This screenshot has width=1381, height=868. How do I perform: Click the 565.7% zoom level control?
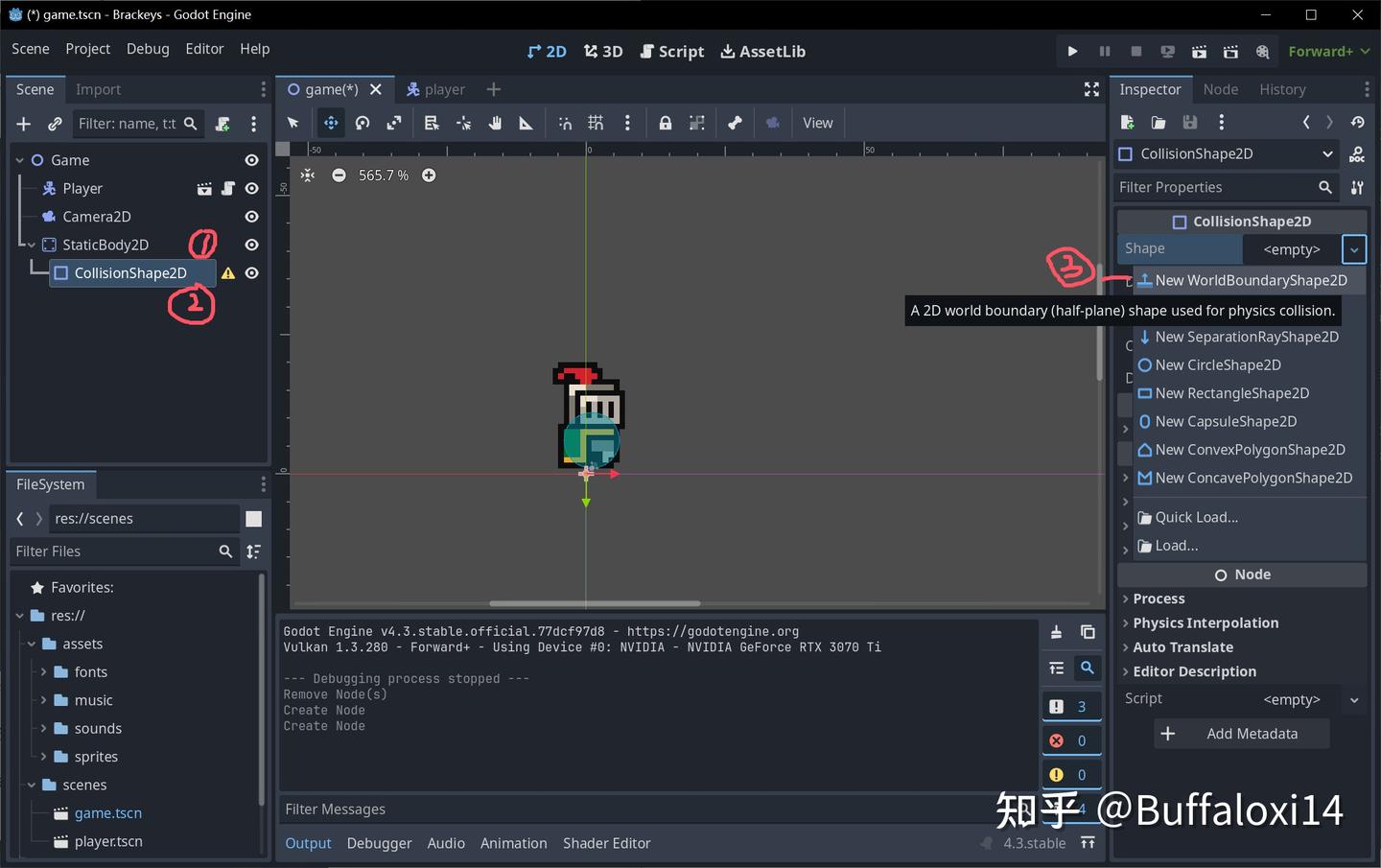383,176
